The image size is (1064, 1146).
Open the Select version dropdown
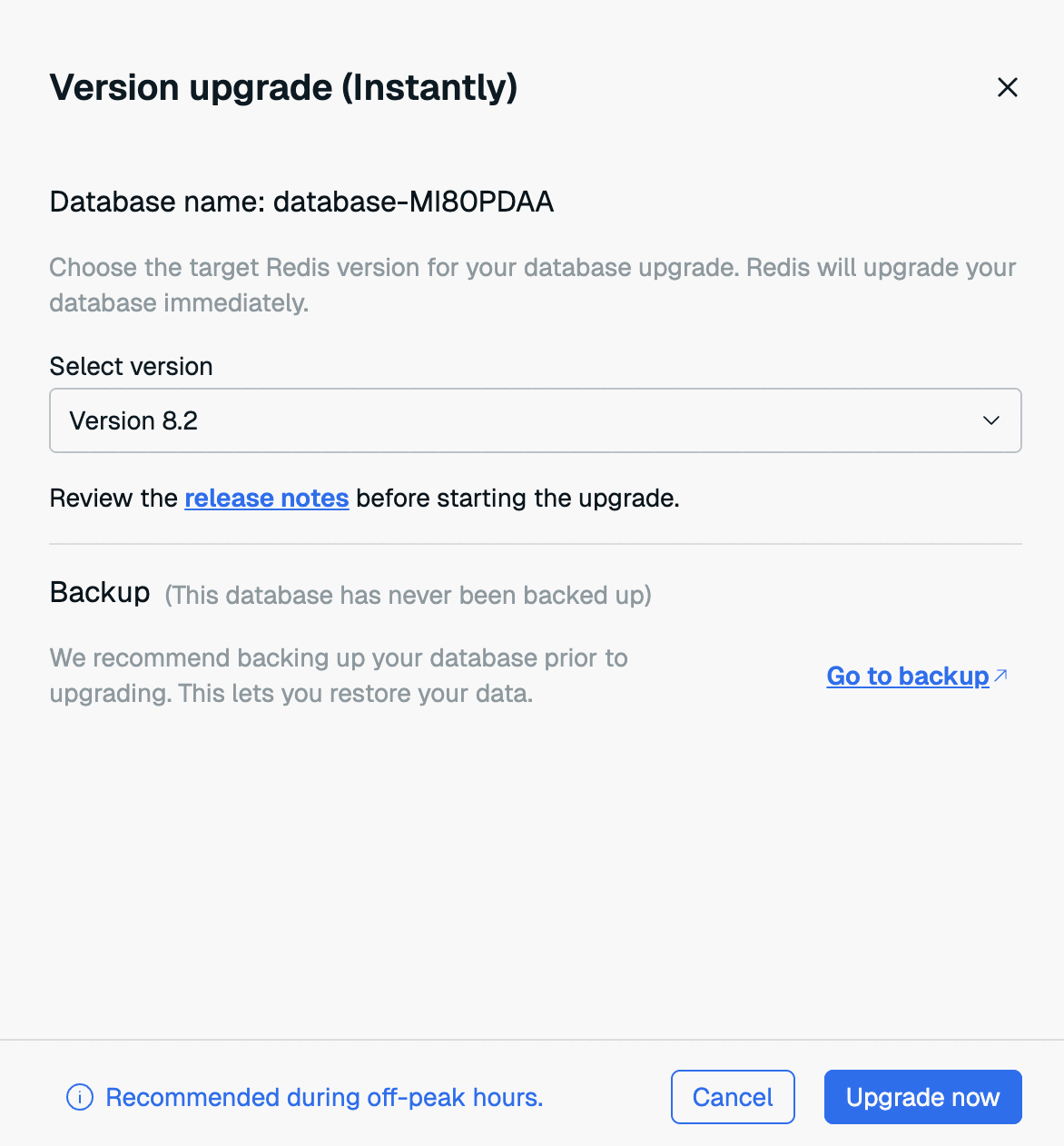point(536,420)
